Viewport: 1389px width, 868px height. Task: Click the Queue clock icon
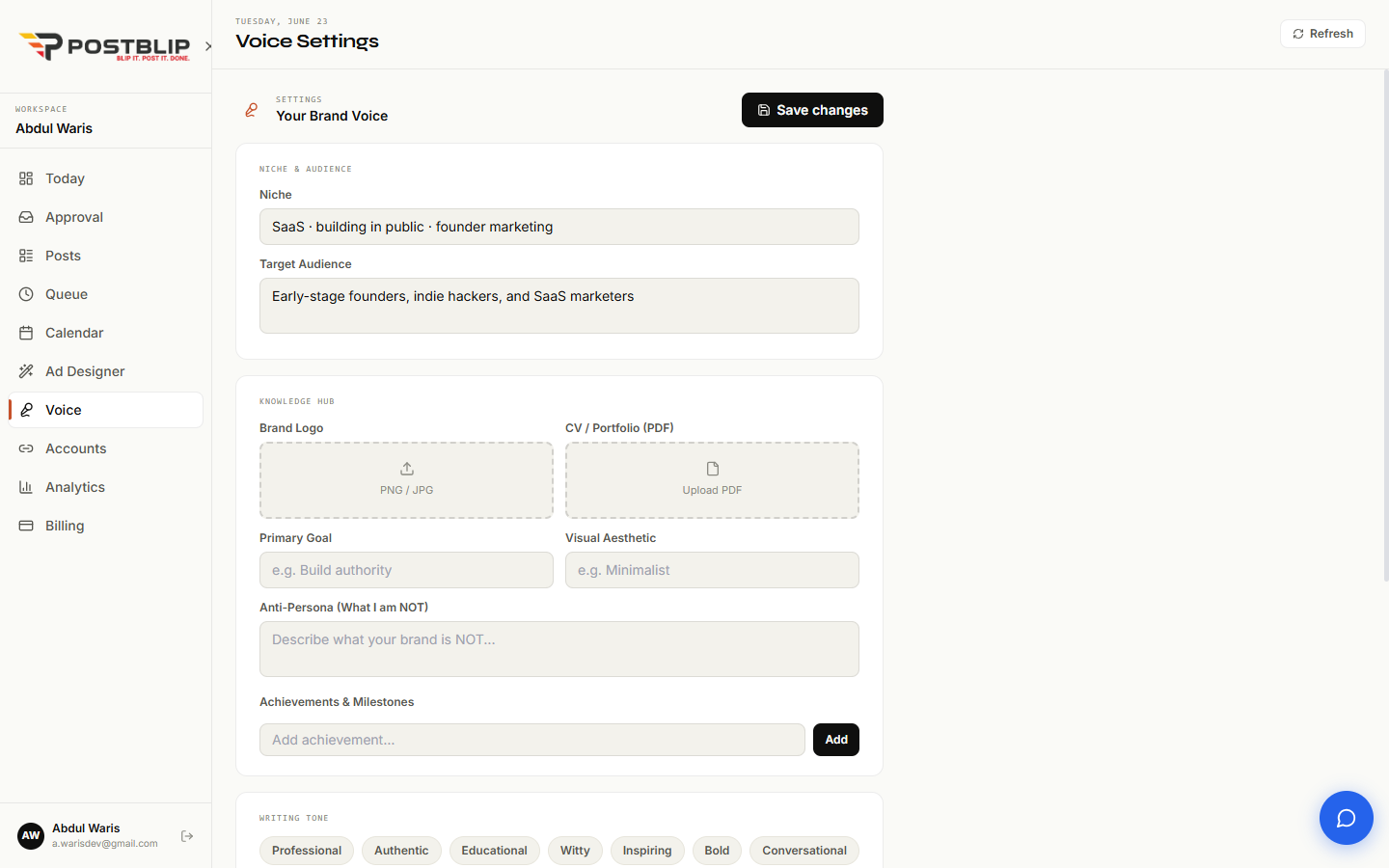pos(26,294)
